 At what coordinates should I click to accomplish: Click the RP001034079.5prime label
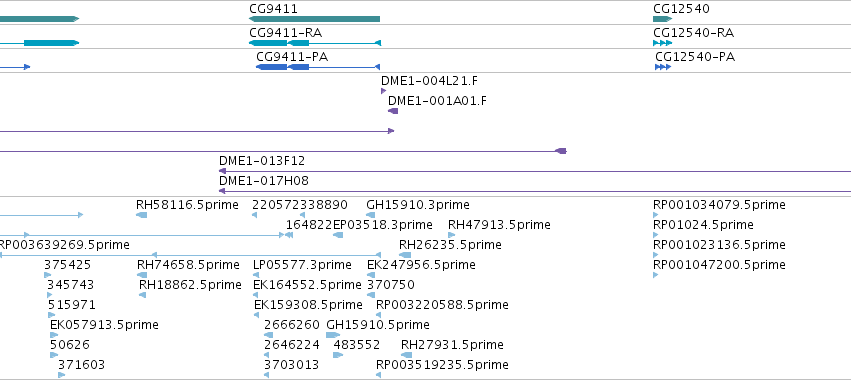(x=719, y=205)
